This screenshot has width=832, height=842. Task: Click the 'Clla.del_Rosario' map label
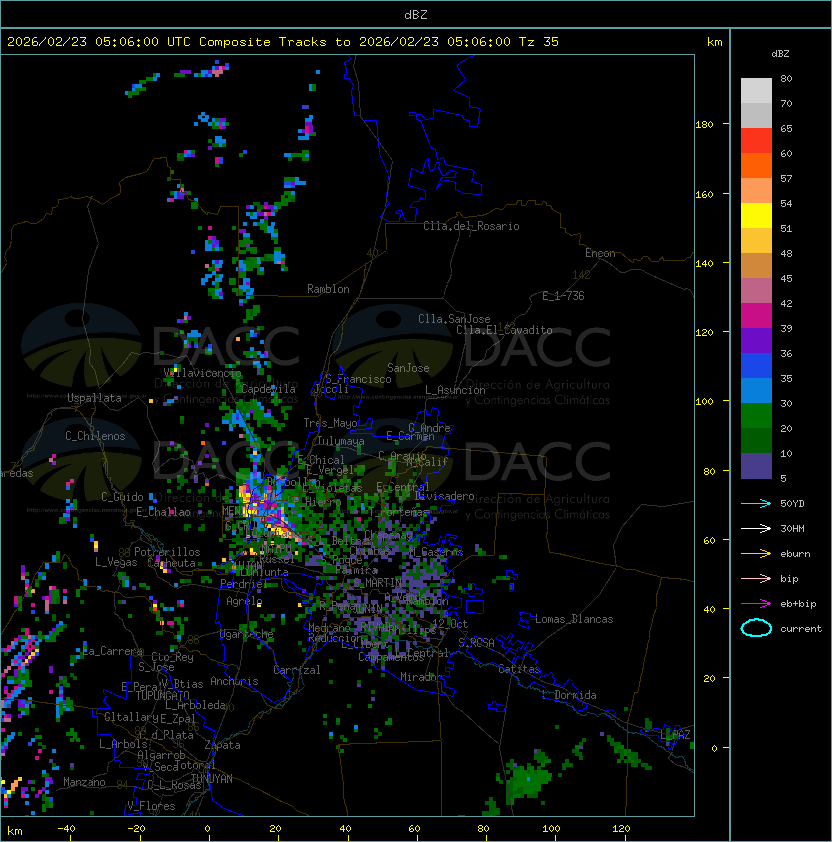click(x=471, y=226)
